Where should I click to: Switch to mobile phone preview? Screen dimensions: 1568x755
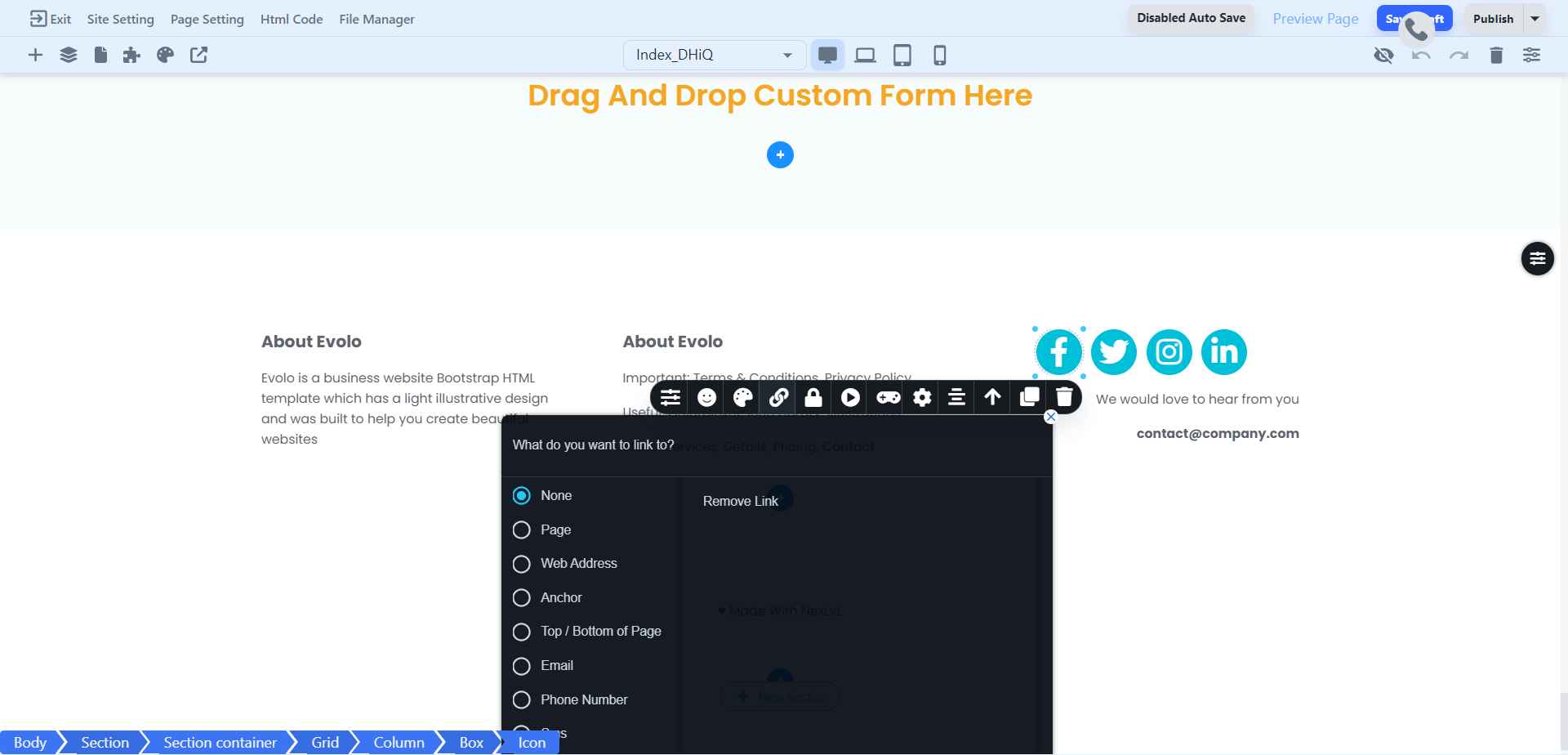939,55
